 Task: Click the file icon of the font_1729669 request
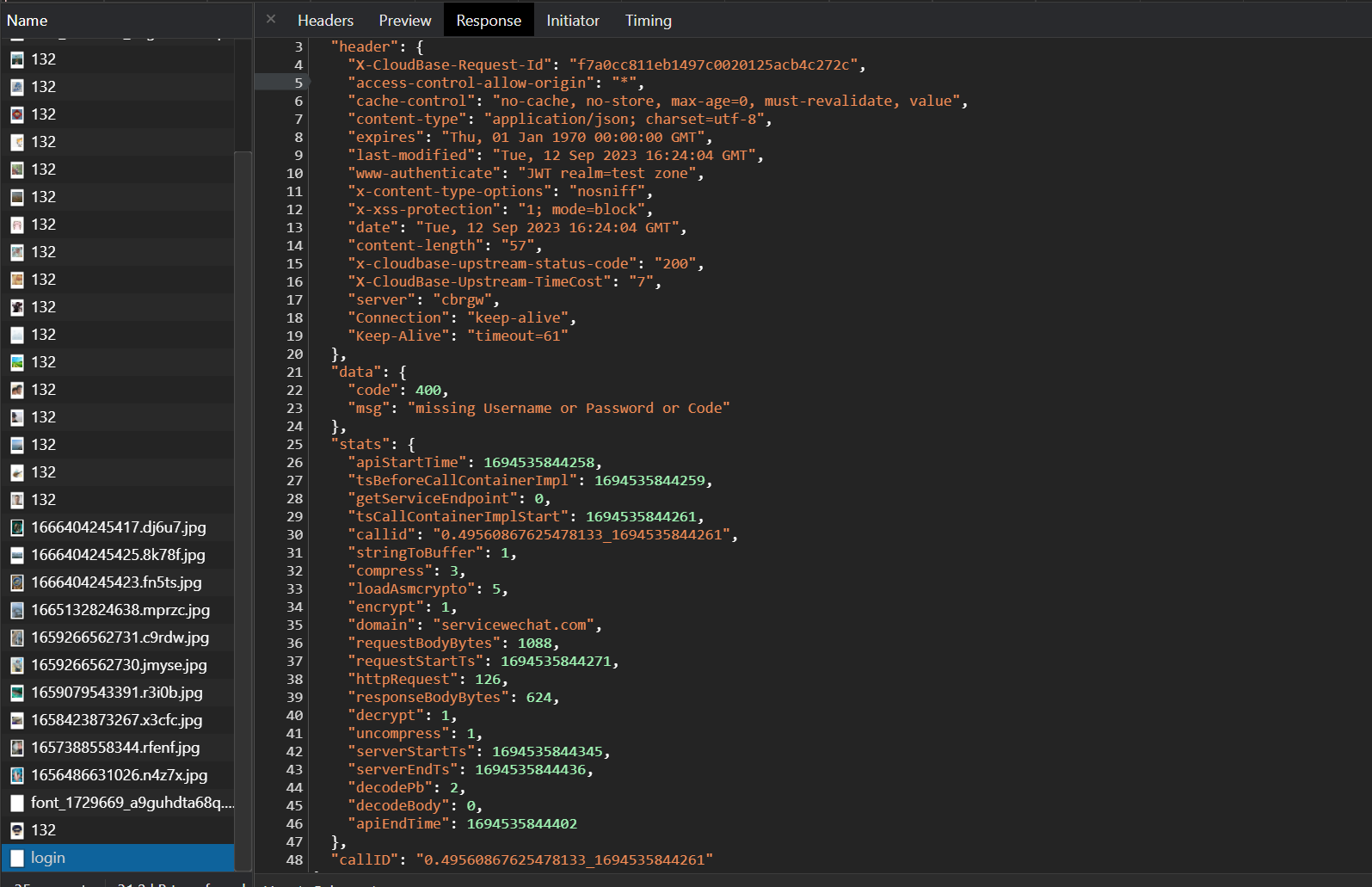17,803
